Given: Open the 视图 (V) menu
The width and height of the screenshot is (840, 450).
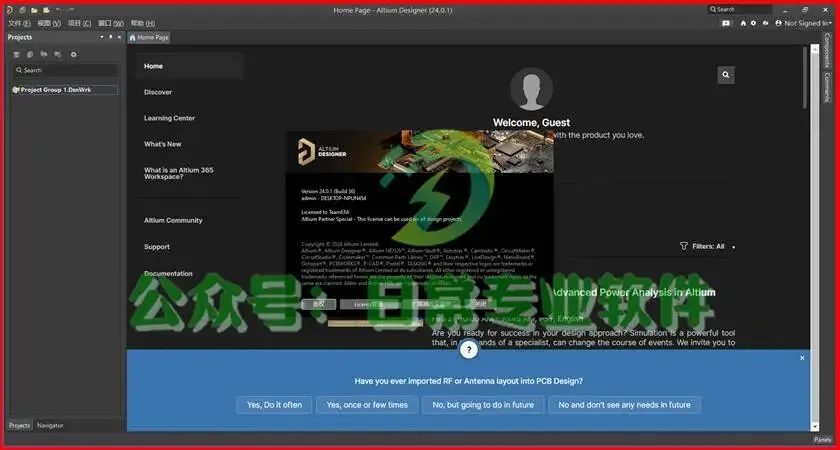Looking at the screenshot, I should pos(49,24).
